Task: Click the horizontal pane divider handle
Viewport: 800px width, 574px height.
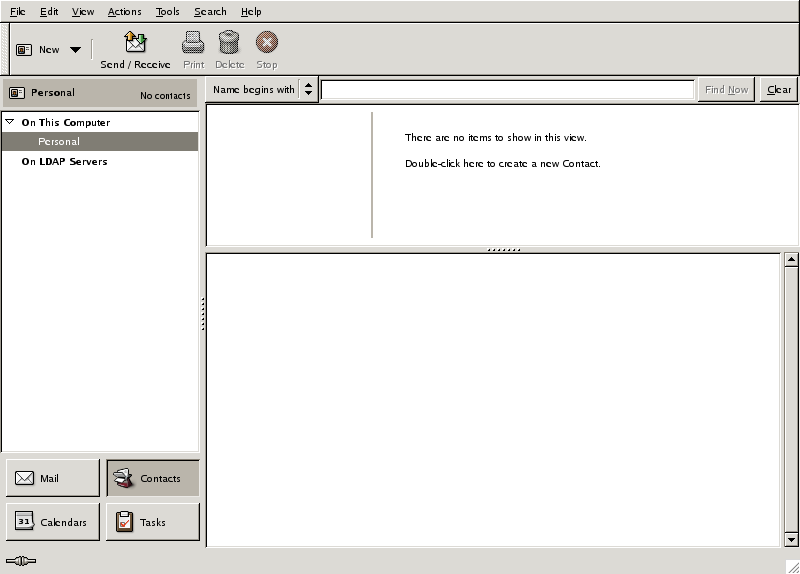Action: click(503, 249)
